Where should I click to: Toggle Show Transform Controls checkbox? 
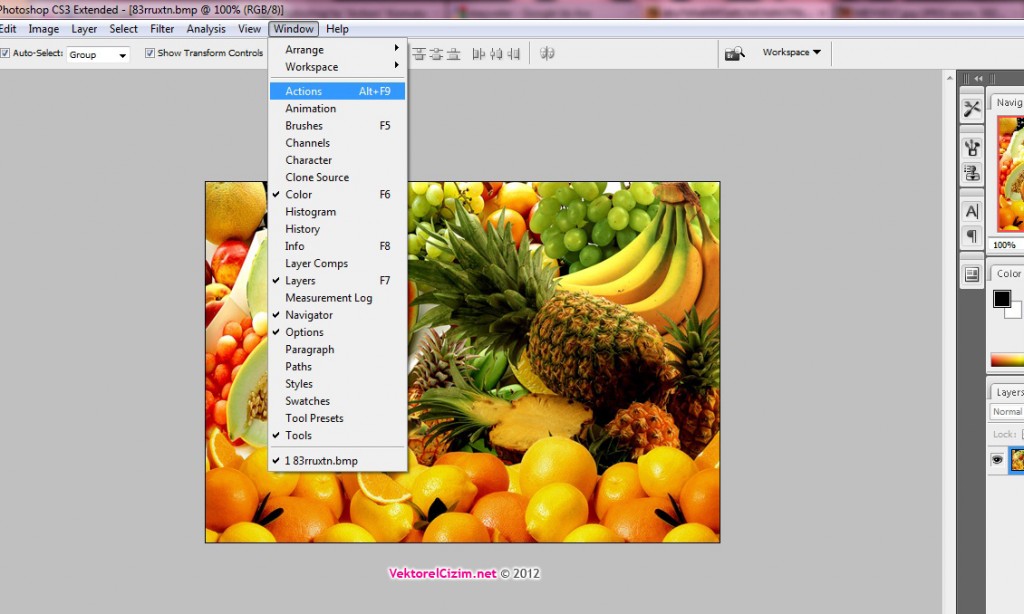click(150, 53)
